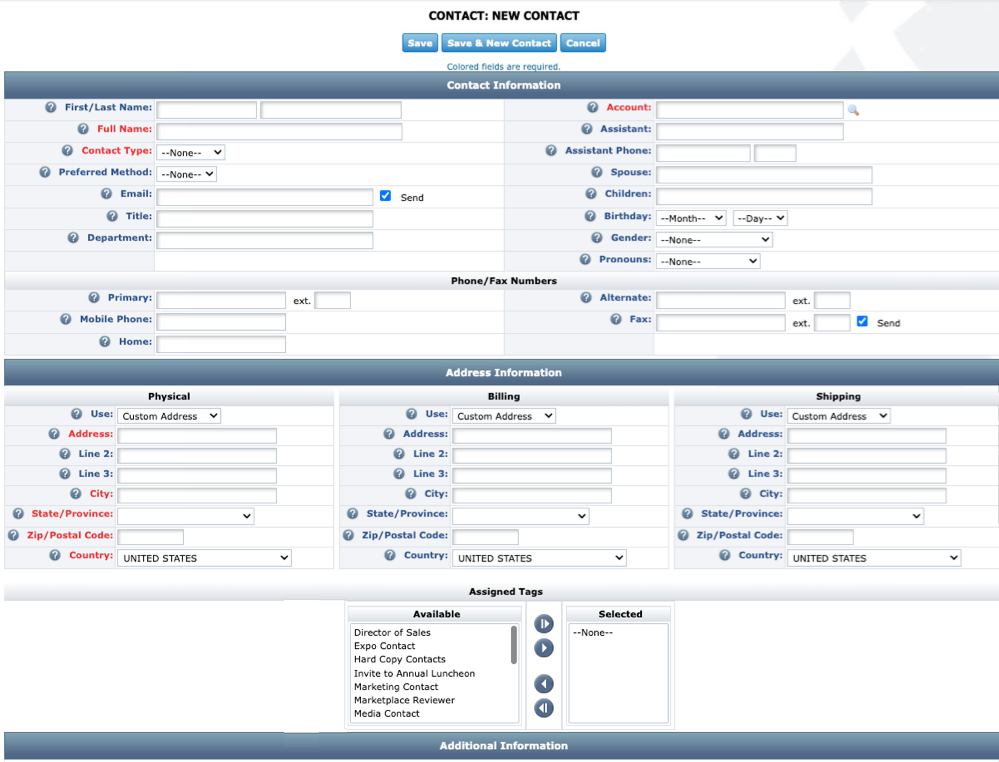Focus the Mobile Phone input field
The image size is (999, 762).
tap(221, 322)
